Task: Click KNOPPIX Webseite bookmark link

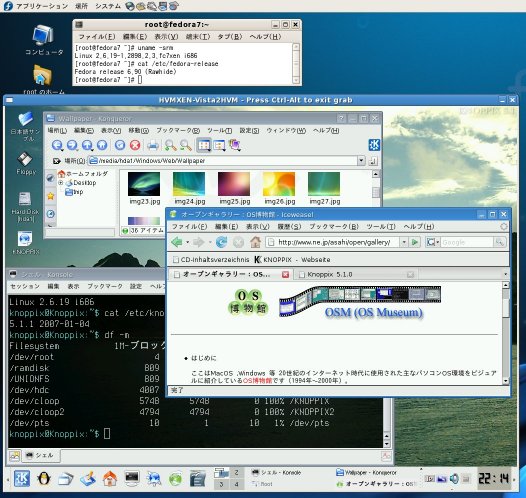Action: [x=293, y=260]
